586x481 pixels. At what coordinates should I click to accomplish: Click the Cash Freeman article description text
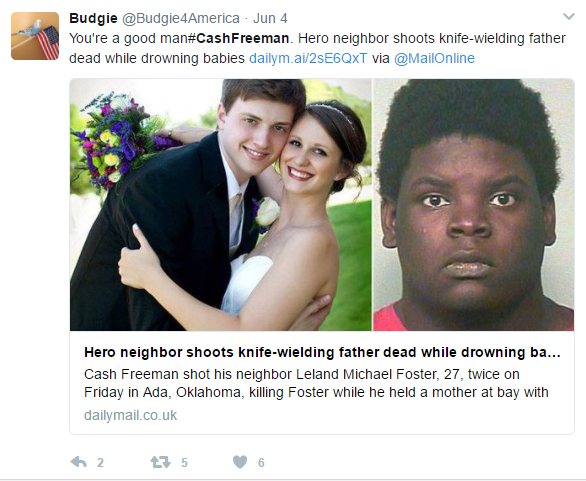click(316, 383)
